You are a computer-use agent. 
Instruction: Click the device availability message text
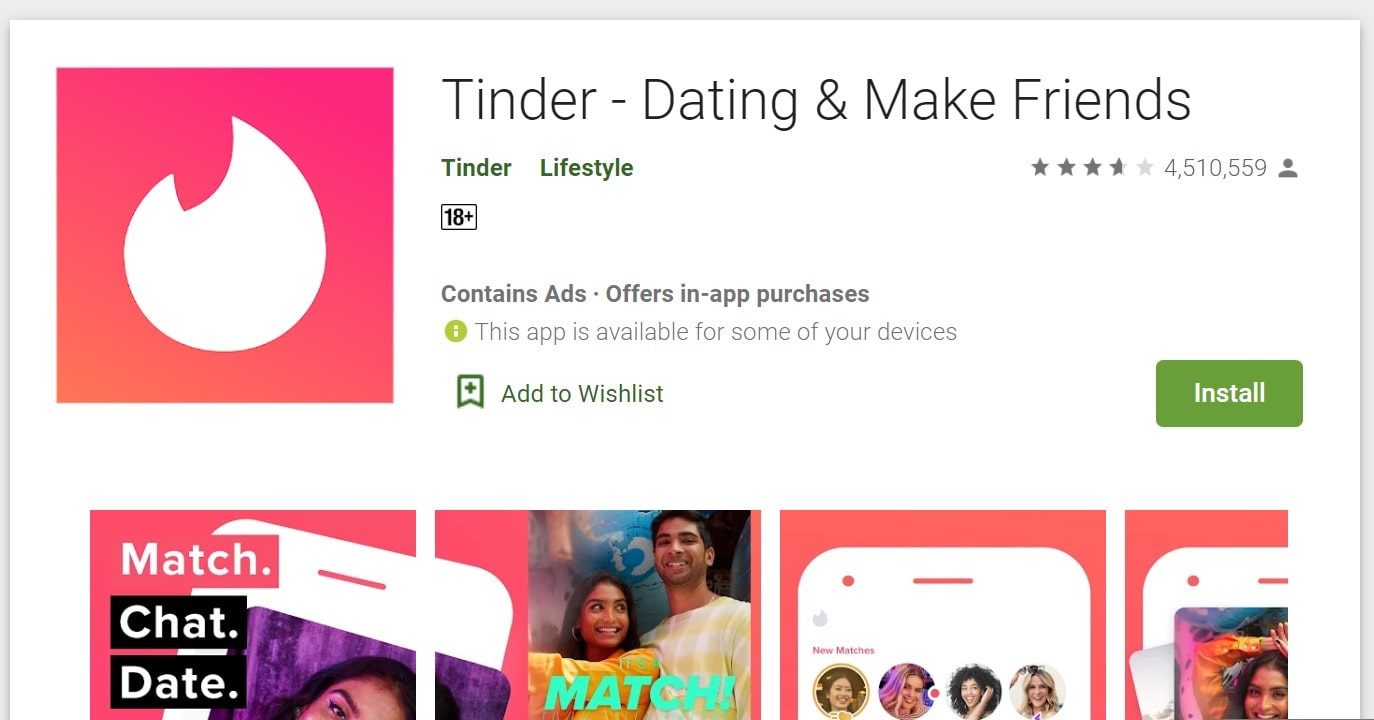(x=716, y=332)
